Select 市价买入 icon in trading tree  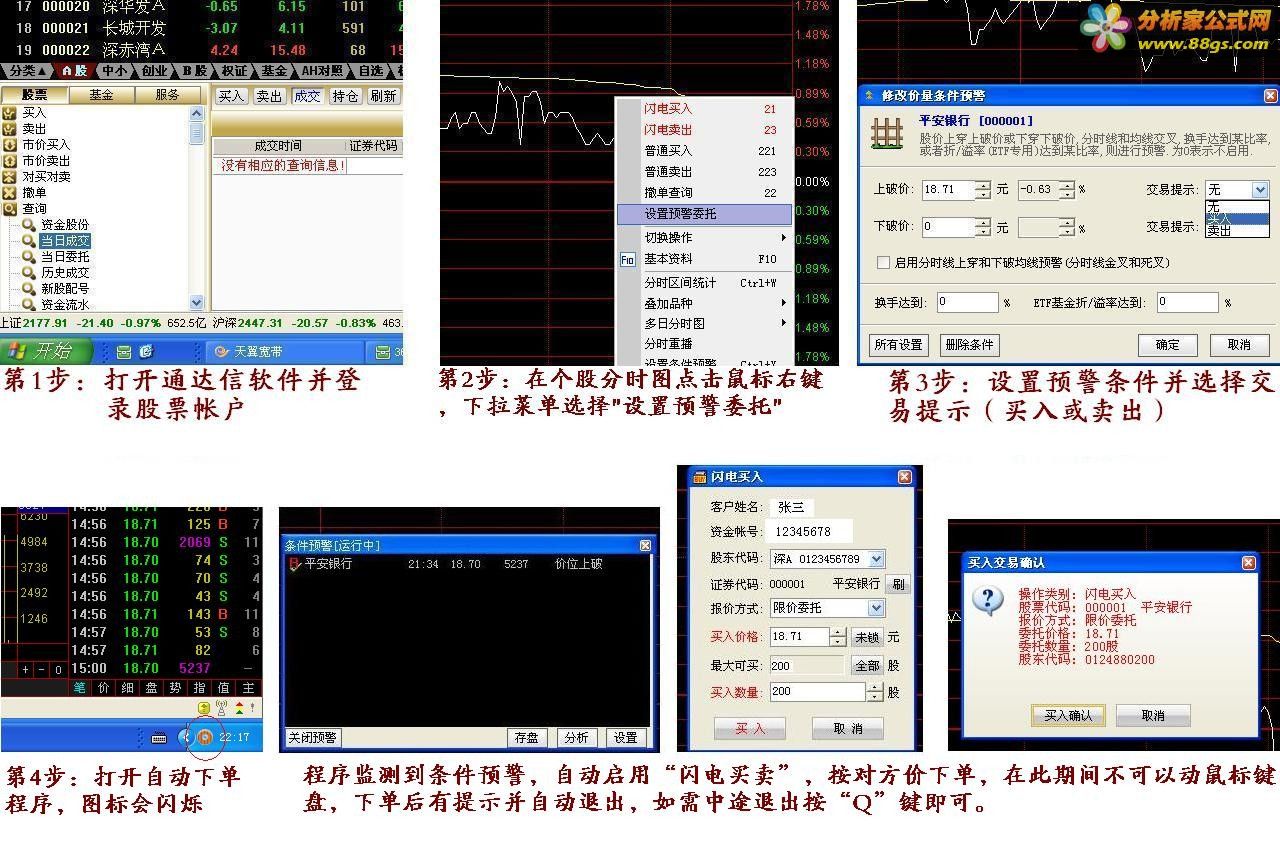[10, 145]
